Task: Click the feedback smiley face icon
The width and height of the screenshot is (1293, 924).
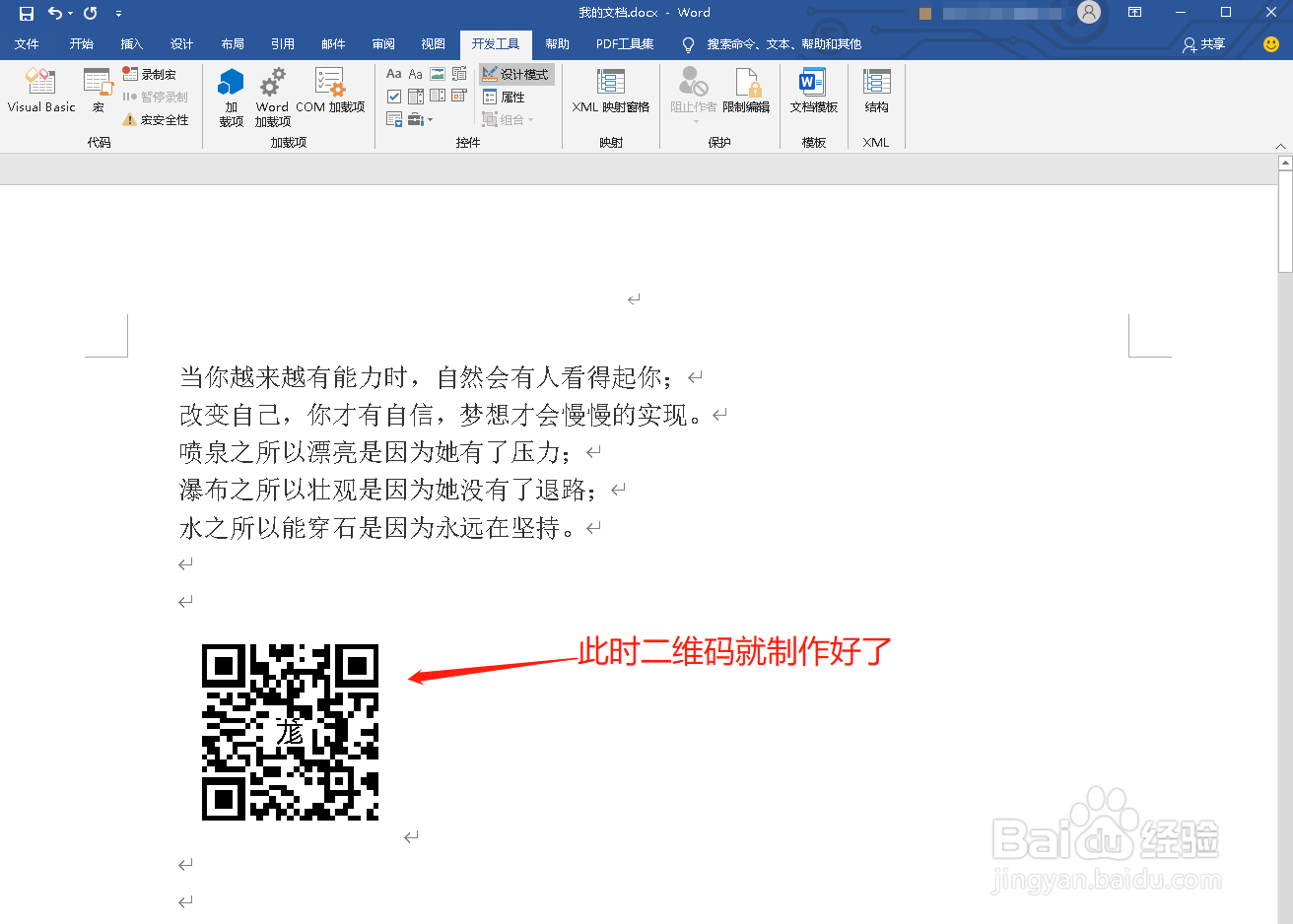Action: click(1270, 44)
